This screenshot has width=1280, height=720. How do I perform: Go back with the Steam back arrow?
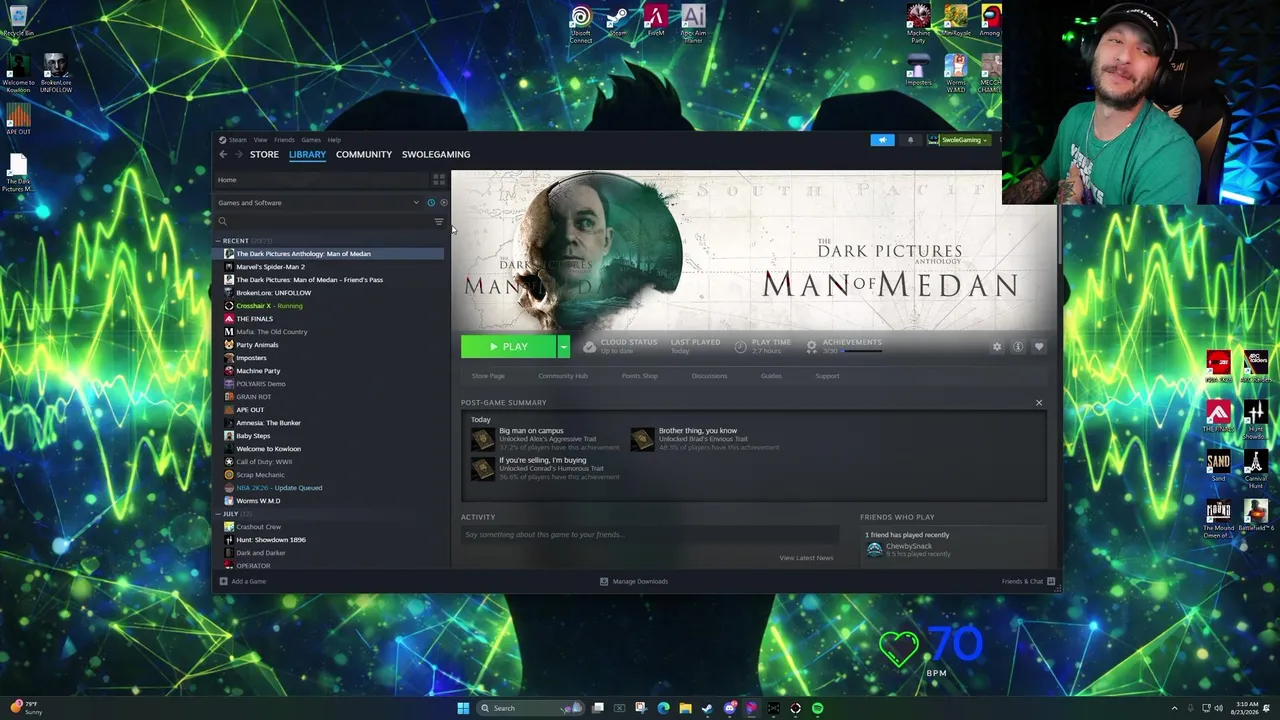(x=223, y=154)
